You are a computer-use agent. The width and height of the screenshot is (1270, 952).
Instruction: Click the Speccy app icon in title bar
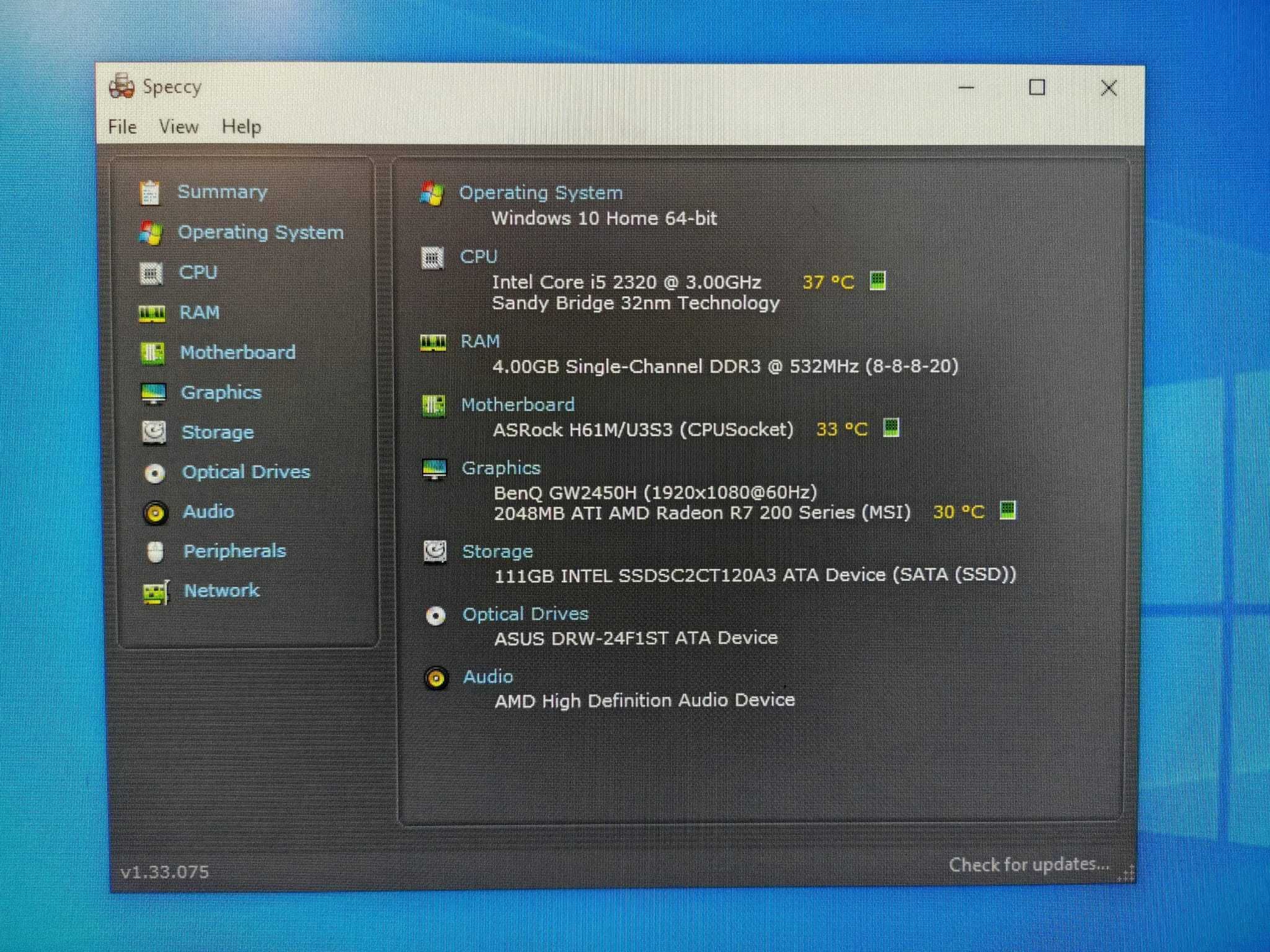(x=122, y=87)
